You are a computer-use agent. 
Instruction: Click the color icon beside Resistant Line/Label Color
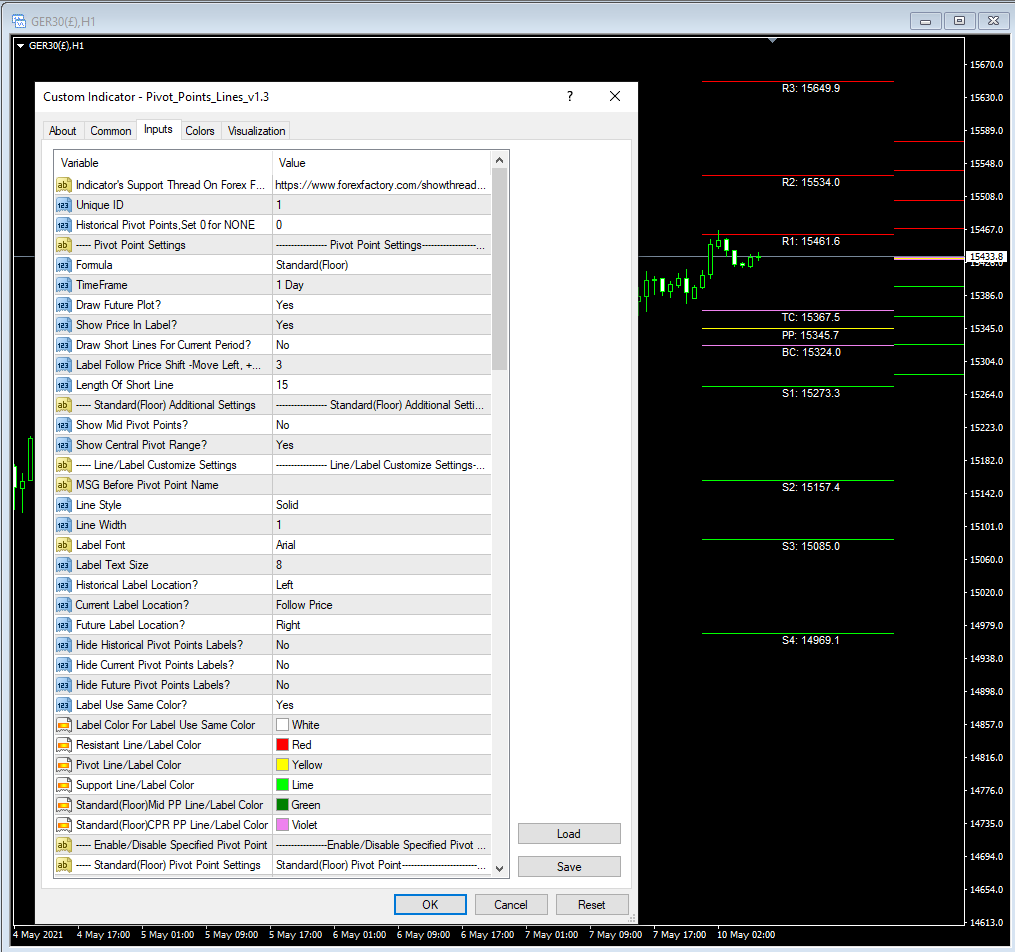point(63,745)
